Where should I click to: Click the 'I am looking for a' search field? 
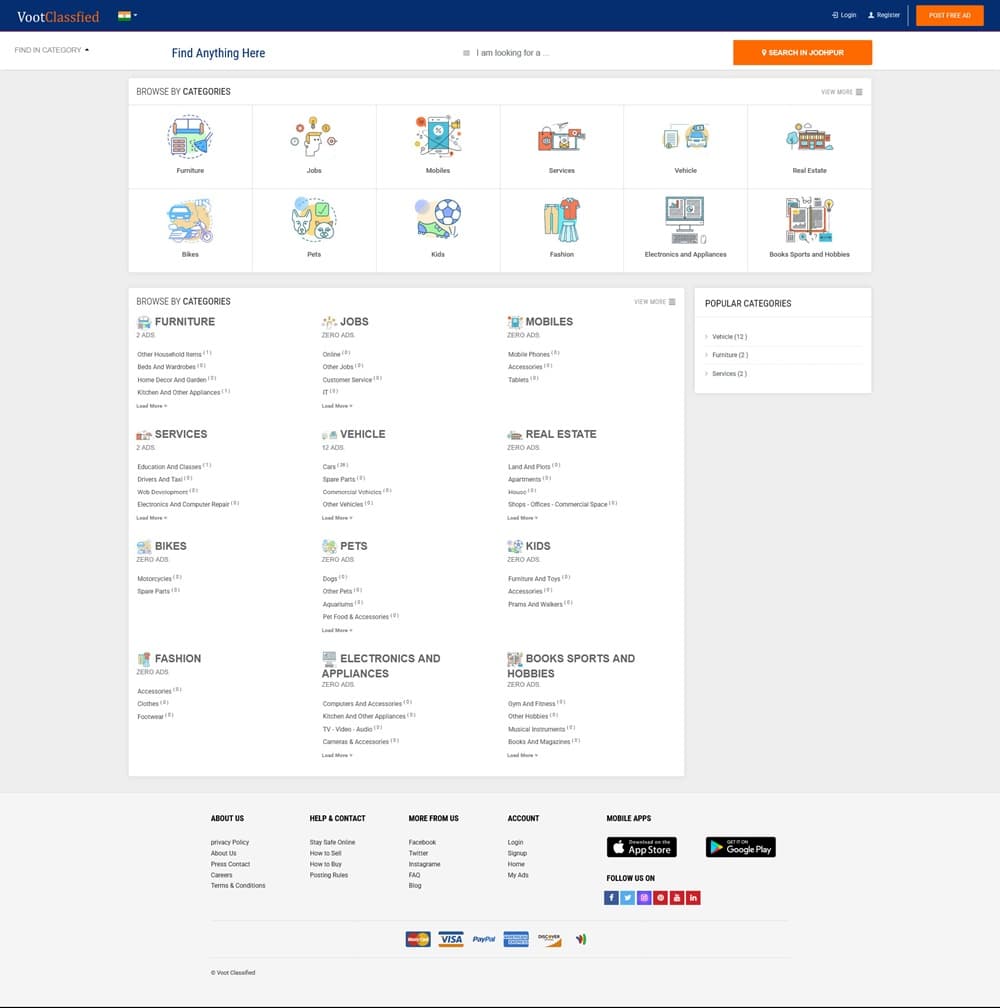coord(590,53)
